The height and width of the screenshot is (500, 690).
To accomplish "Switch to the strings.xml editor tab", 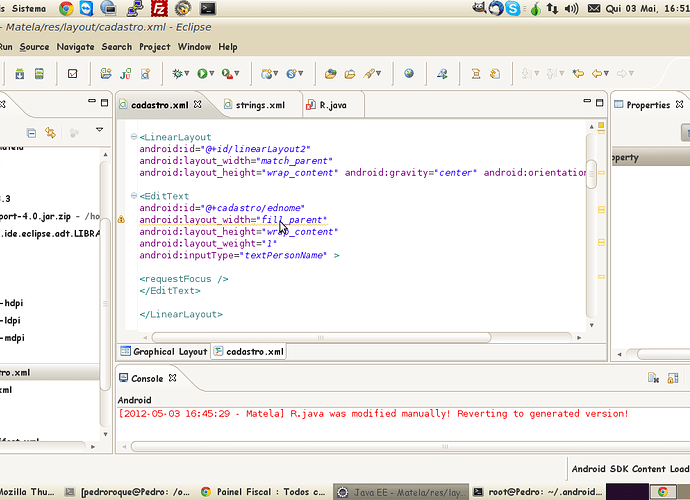I will [x=259, y=104].
